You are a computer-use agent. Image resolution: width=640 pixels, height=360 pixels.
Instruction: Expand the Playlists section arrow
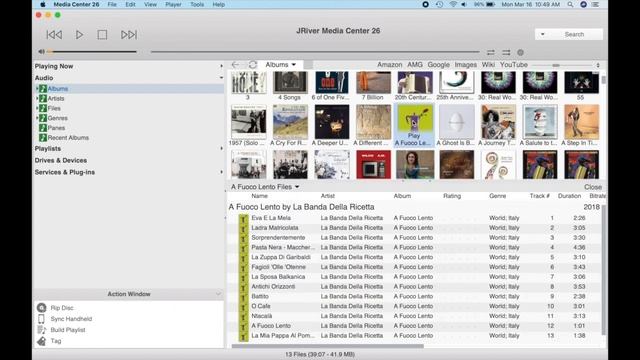221,149
